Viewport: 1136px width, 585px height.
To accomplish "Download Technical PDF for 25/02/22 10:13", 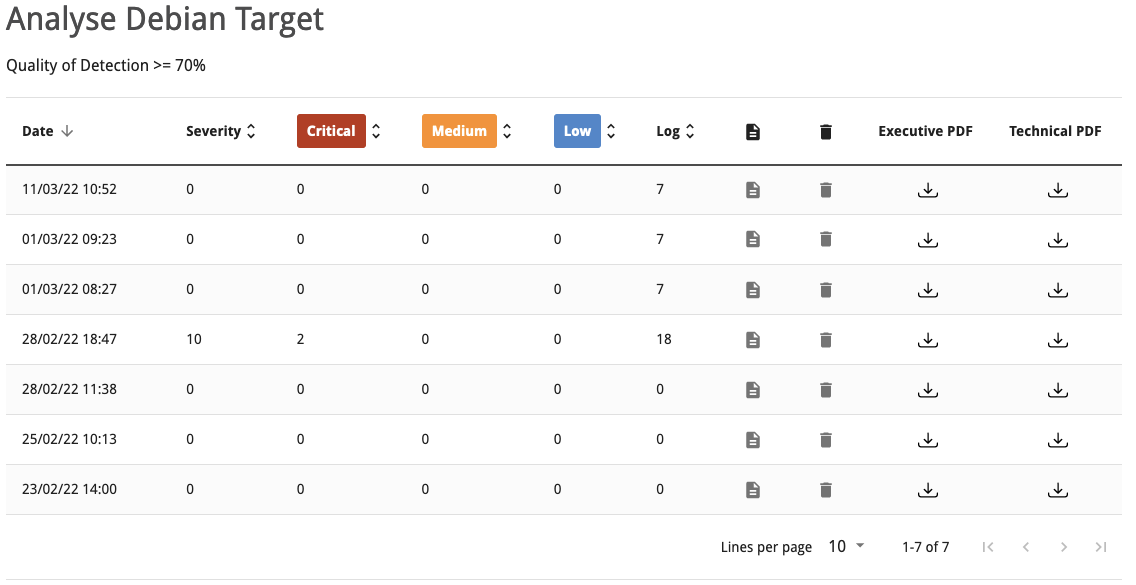I will 1058,439.
